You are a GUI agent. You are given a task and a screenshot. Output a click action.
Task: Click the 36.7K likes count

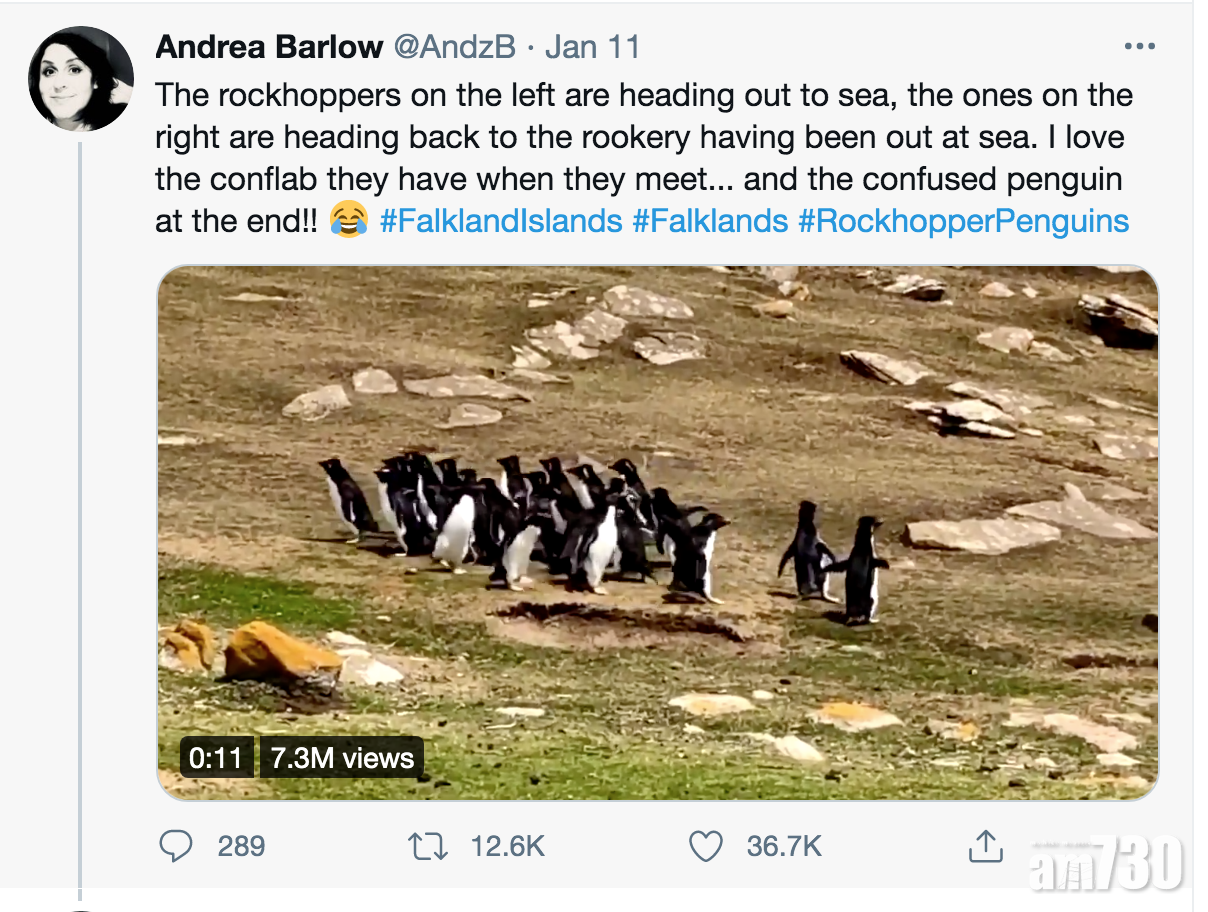click(784, 847)
